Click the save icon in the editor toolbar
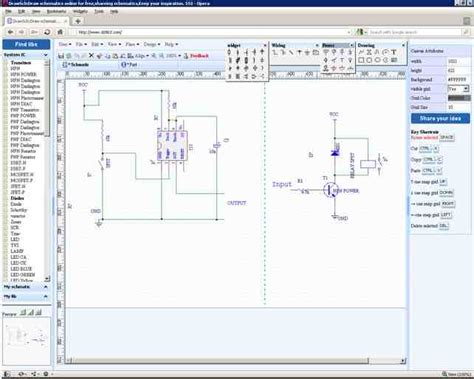 [61, 56]
